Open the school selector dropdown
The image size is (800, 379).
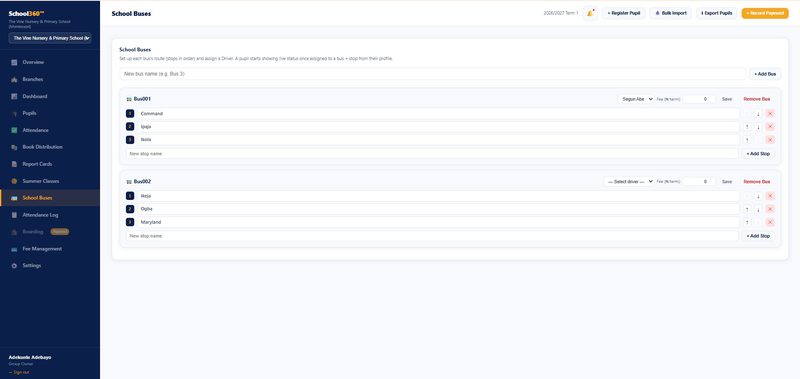pyautogui.click(x=50, y=38)
